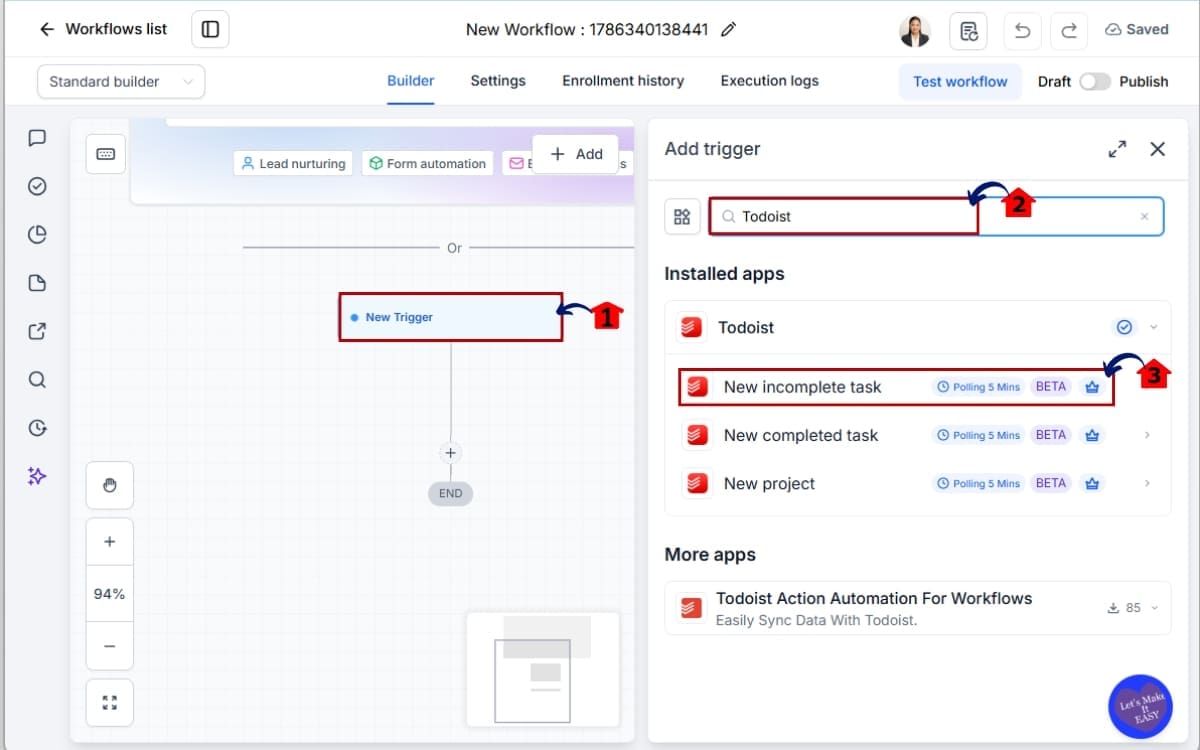Clear the search text
1200x750 pixels.
1144,217
